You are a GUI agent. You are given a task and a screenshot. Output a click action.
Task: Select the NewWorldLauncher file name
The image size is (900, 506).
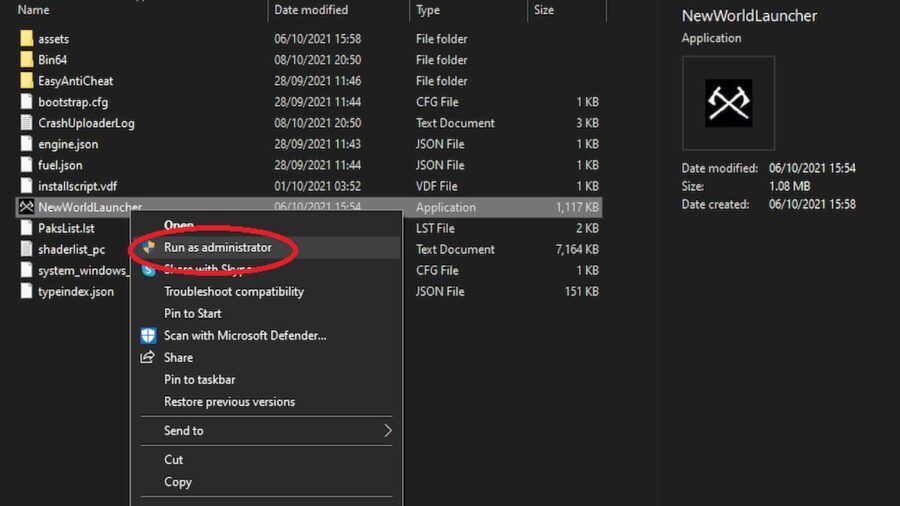(x=90, y=207)
